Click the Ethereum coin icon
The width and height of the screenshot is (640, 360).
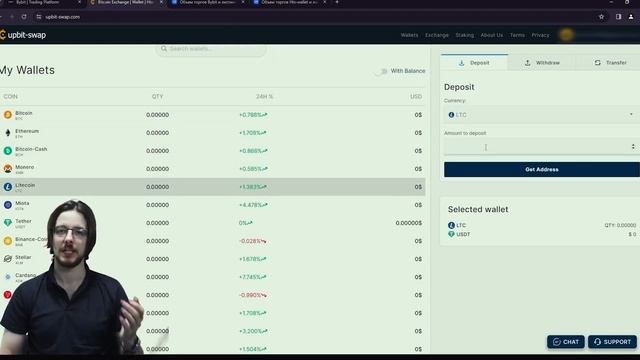(8, 133)
